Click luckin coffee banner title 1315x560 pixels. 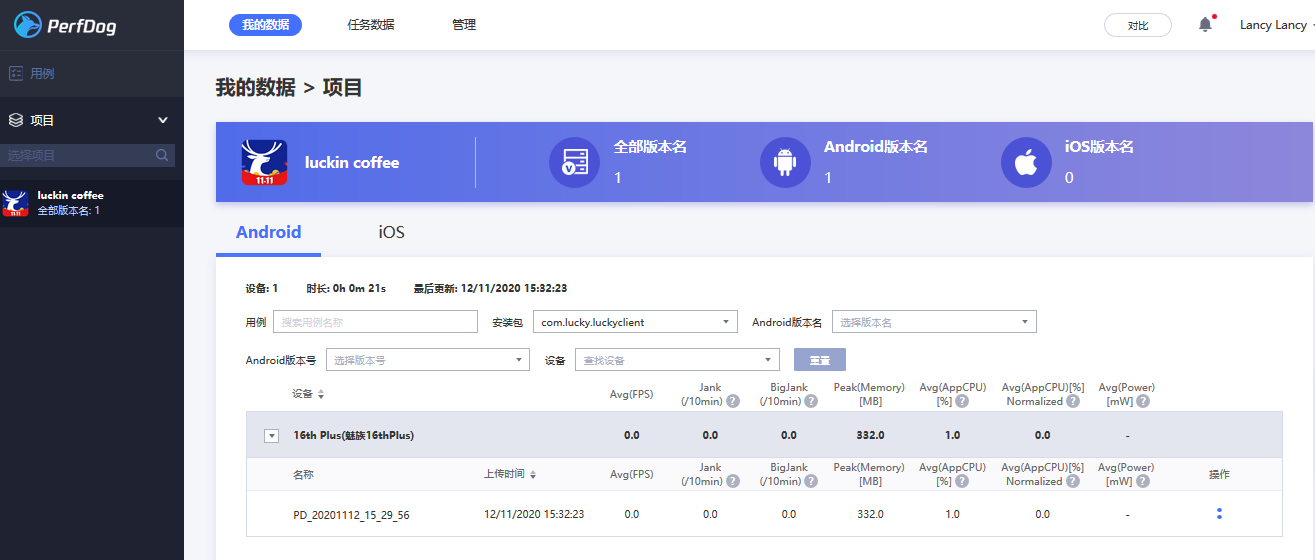click(x=352, y=162)
